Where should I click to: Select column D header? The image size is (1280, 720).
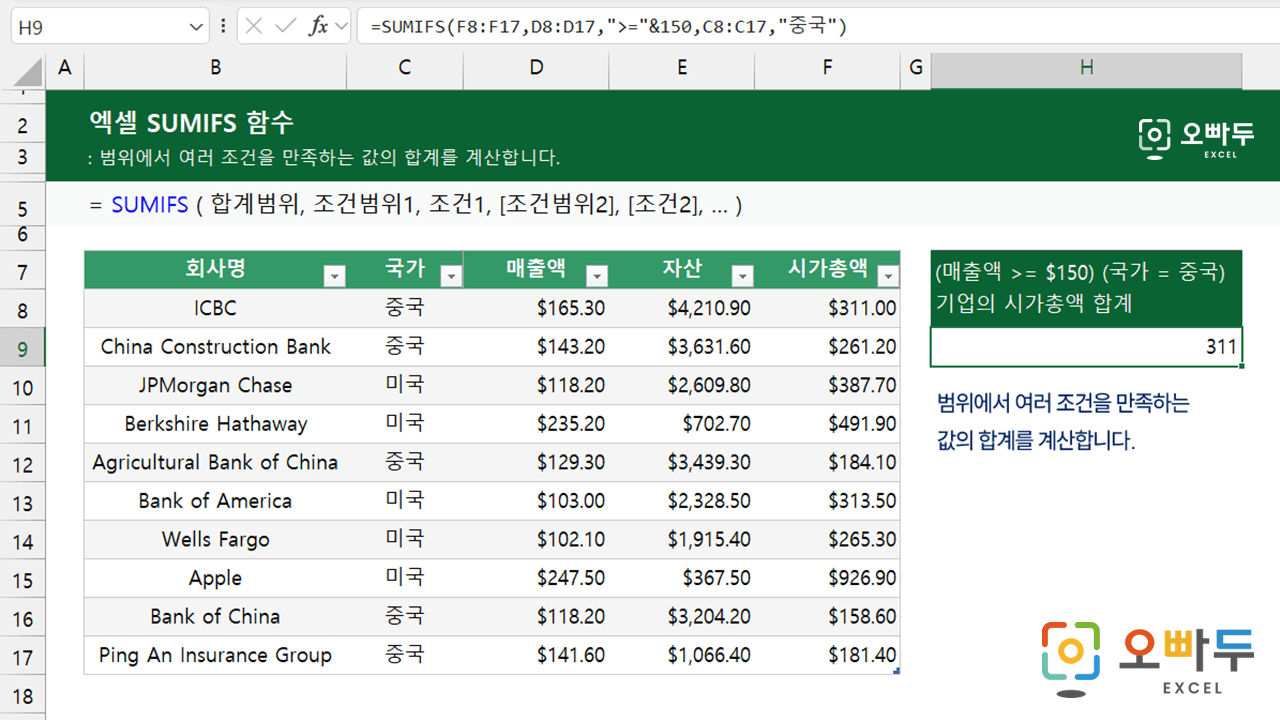[537, 67]
